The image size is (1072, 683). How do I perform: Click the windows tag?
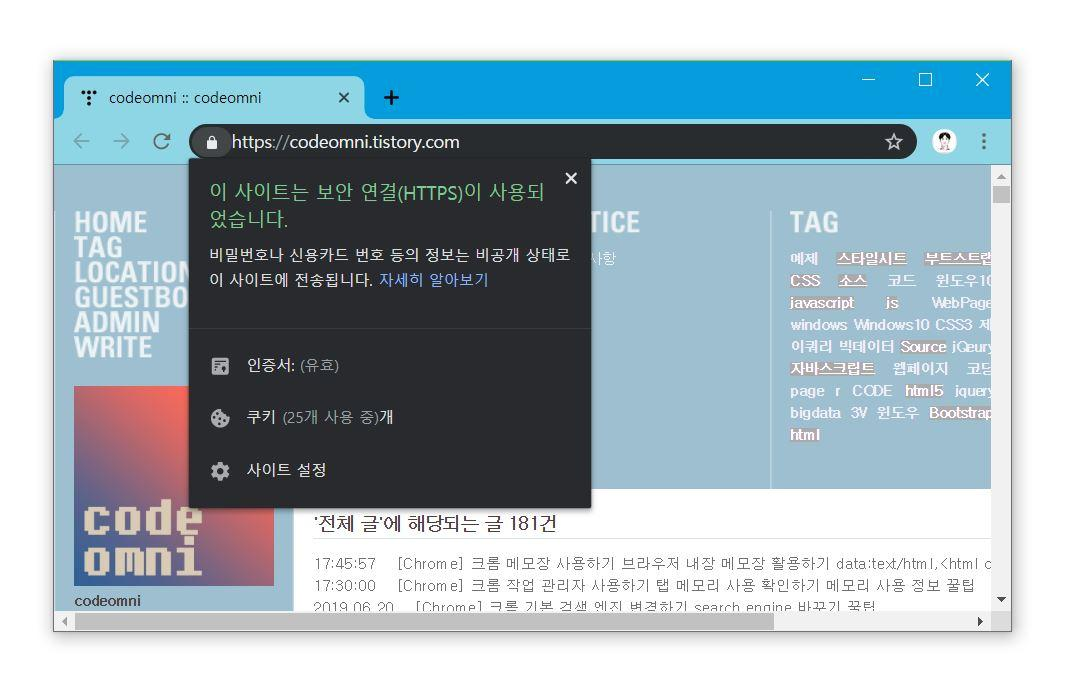(818, 325)
